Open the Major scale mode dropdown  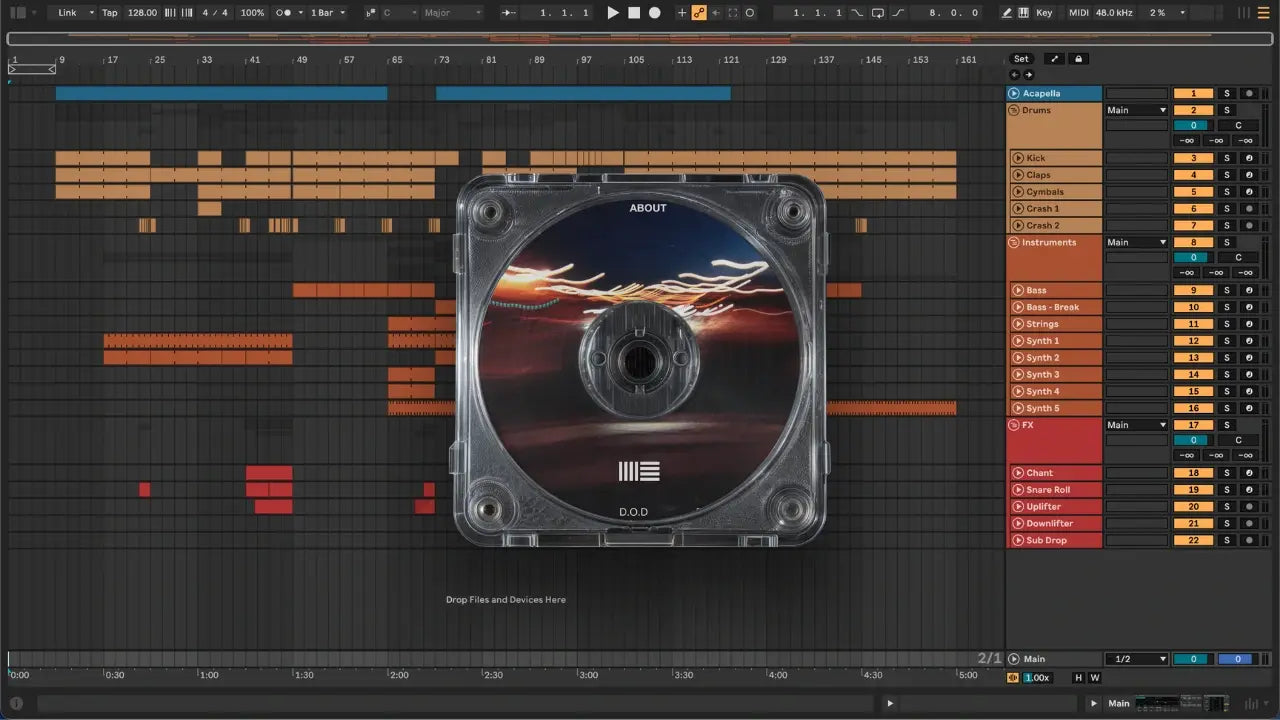(452, 13)
